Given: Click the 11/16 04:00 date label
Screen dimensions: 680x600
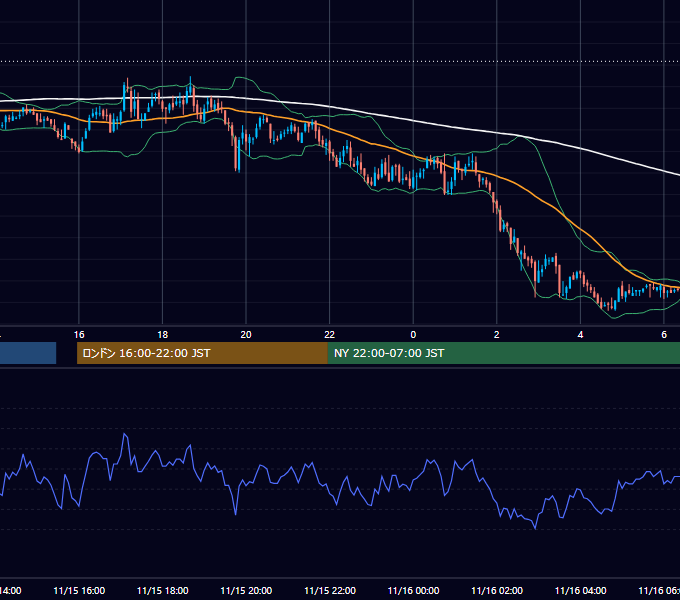Looking at the screenshot, I should pos(581,590).
